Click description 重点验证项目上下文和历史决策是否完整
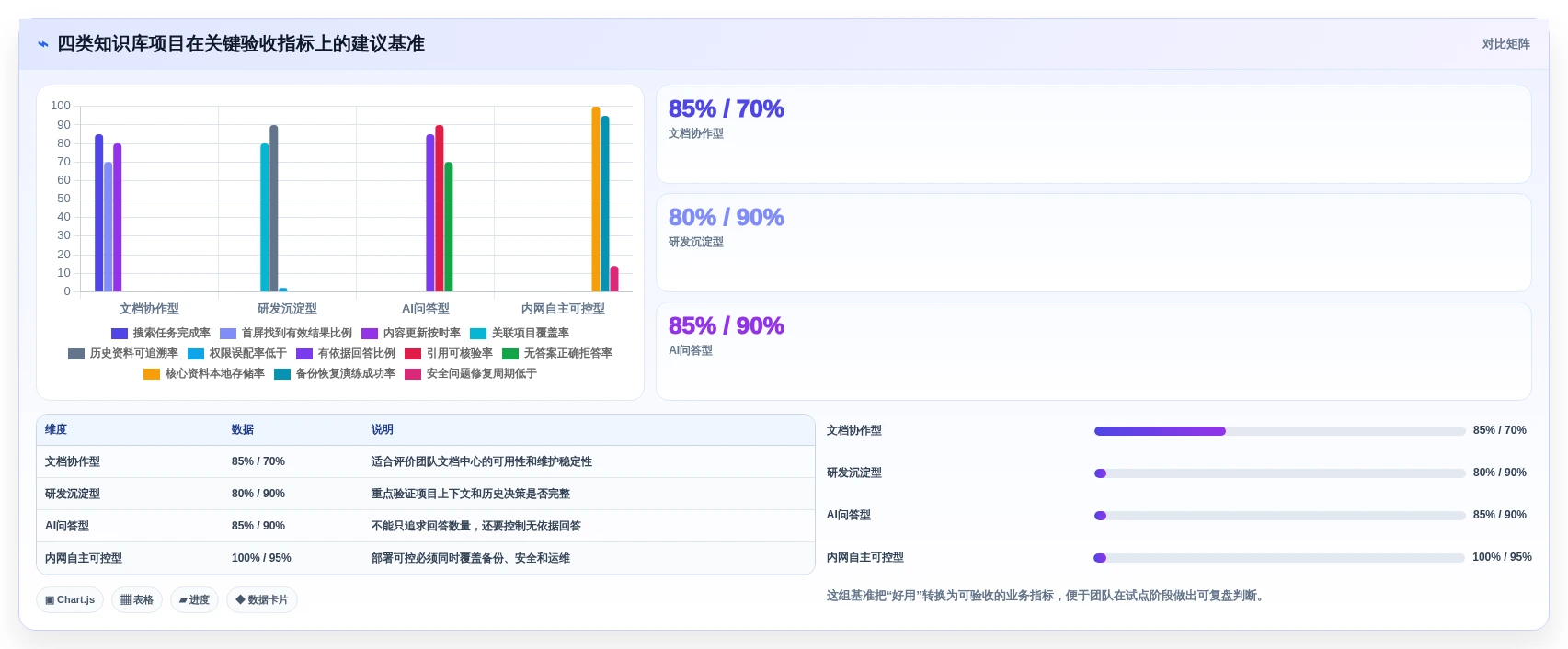Viewport: 1568px width, 649px height. (471, 495)
